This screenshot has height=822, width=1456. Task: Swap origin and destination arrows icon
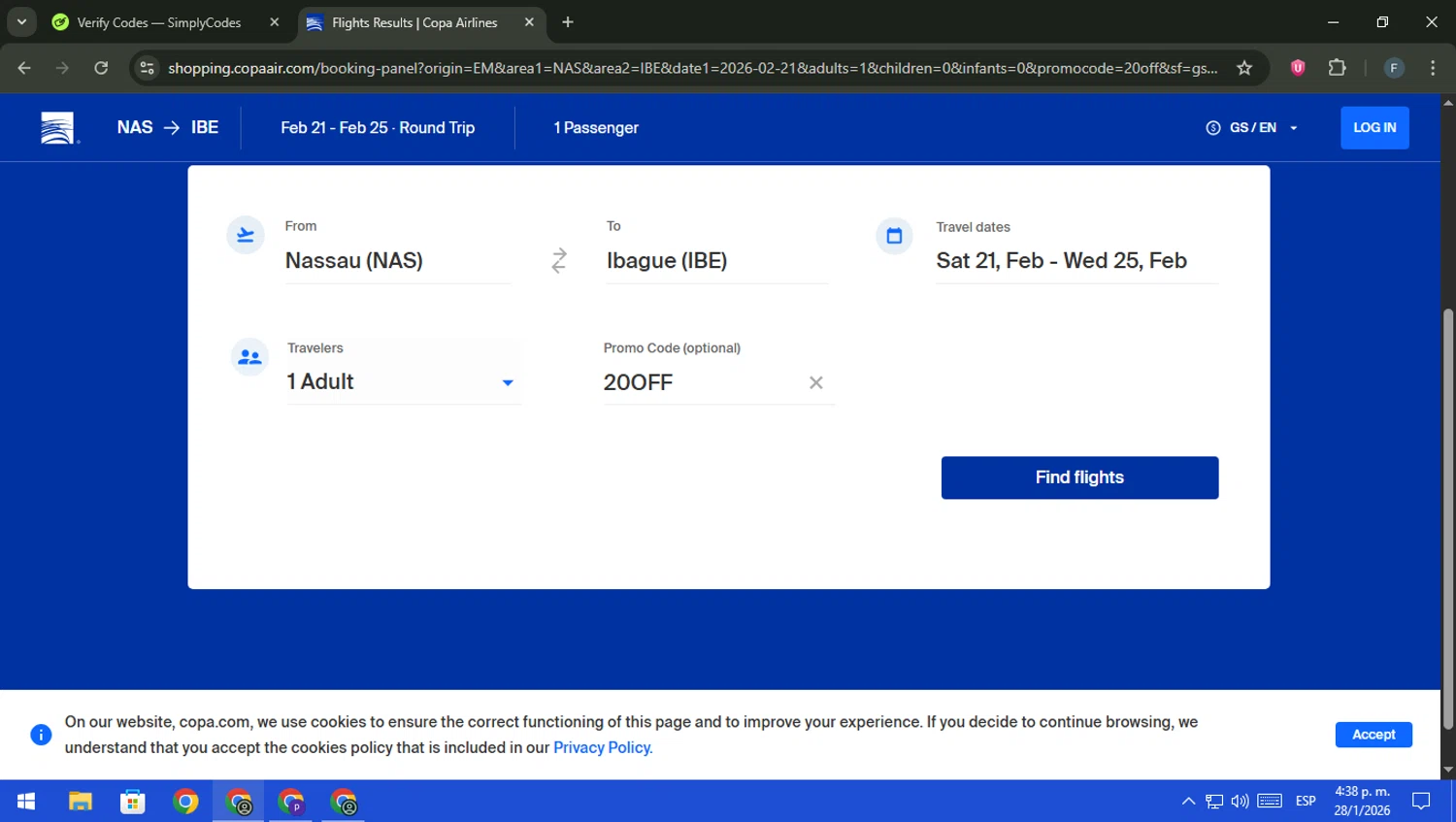coord(559,260)
